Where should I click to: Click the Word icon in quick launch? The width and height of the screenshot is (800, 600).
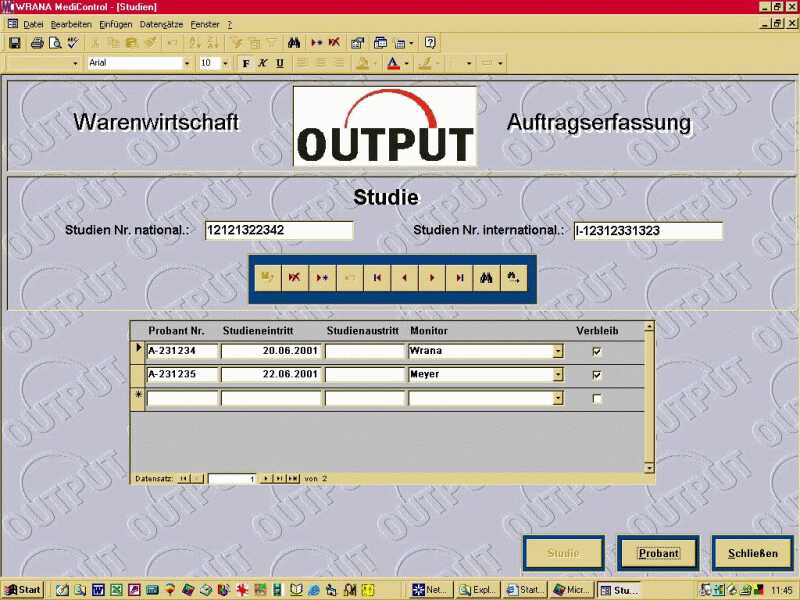[x=98, y=590]
